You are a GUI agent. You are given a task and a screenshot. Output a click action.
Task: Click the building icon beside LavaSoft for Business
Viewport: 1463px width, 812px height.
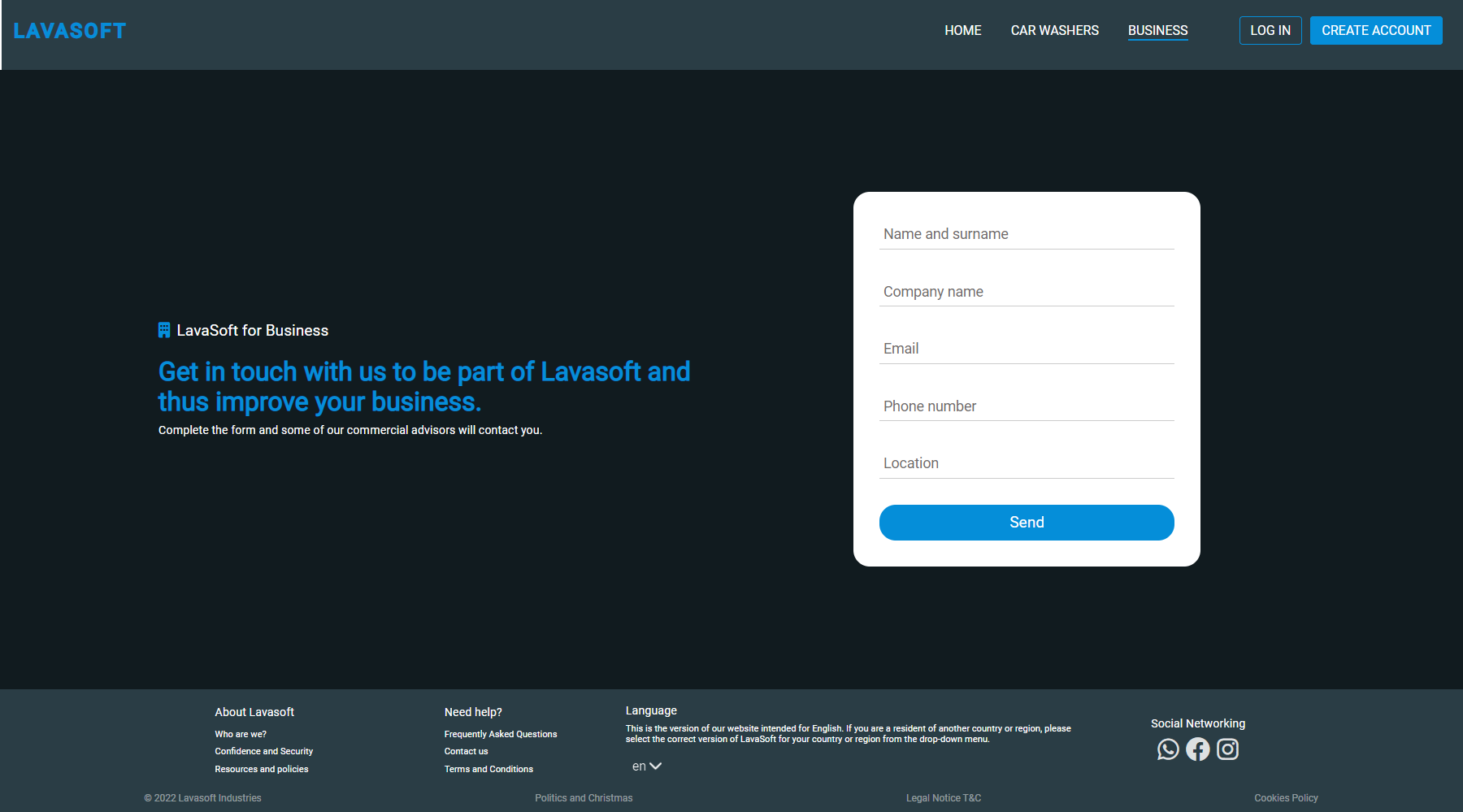pos(164,330)
